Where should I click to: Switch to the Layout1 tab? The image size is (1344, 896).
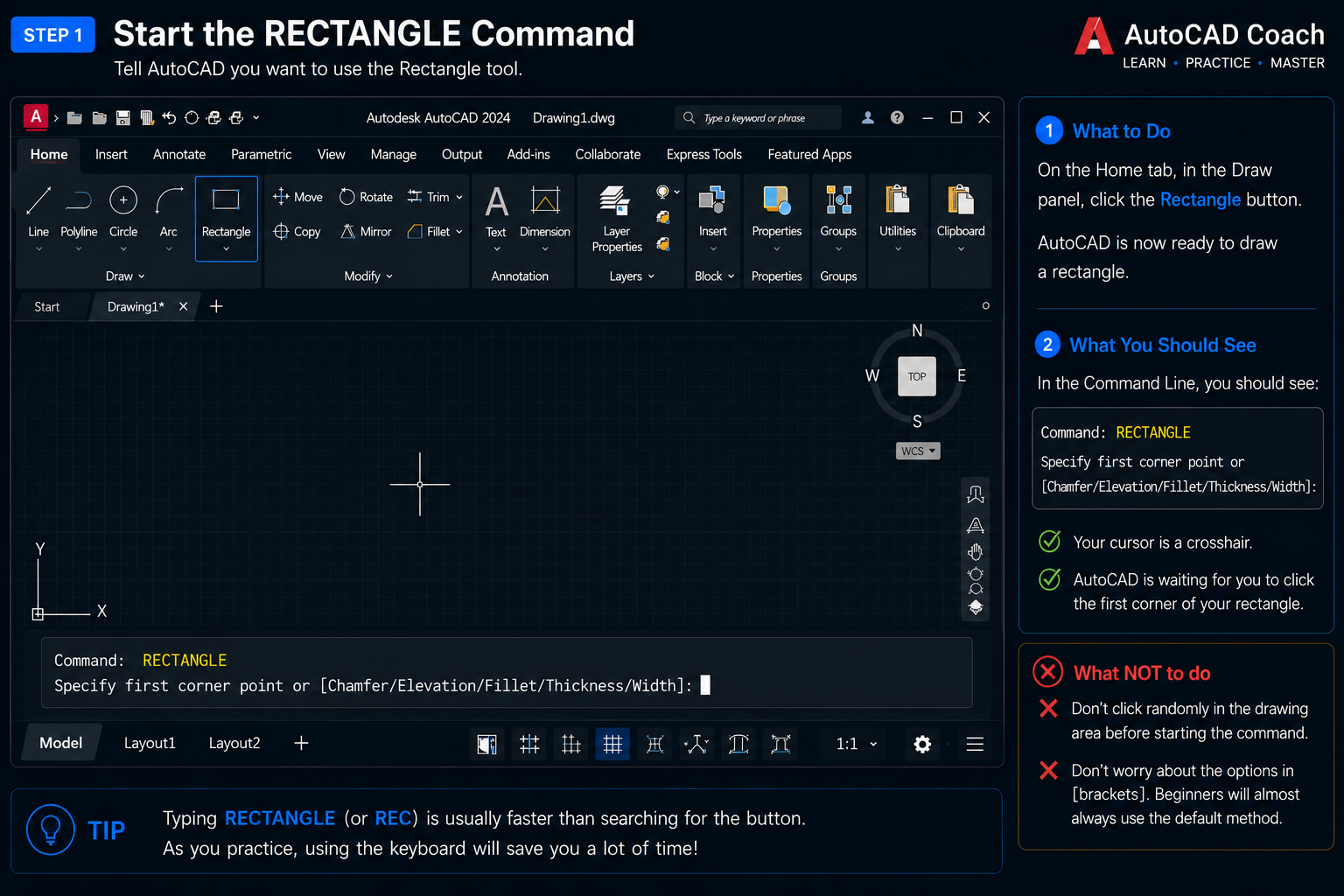tap(150, 743)
